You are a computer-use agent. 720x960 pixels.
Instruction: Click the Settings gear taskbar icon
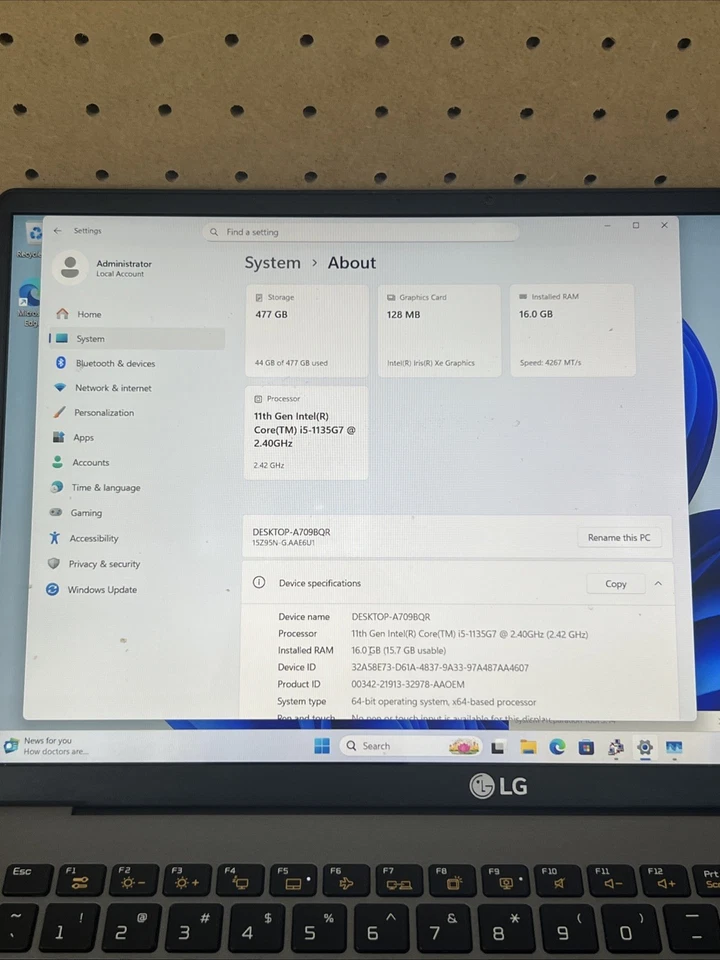pyautogui.click(x=645, y=747)
